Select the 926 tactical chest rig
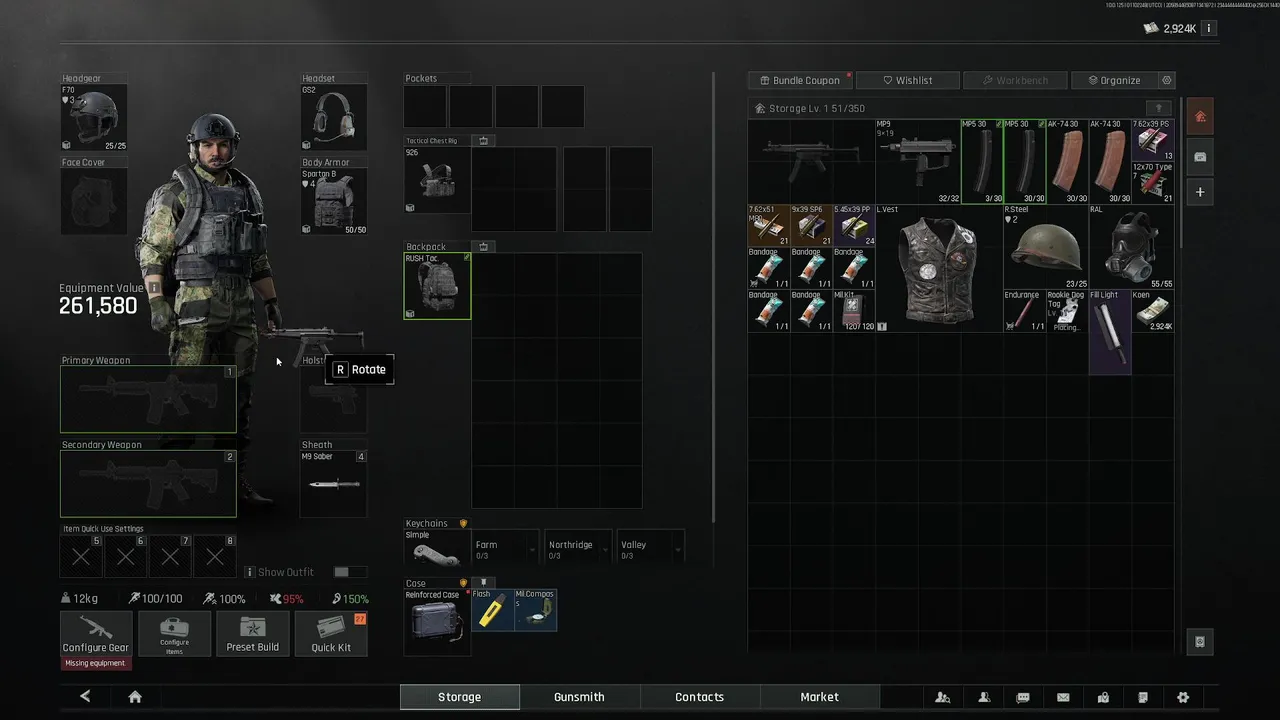Image resolution: width=1280 pixels, height=720 pixels. pos(437,180)
